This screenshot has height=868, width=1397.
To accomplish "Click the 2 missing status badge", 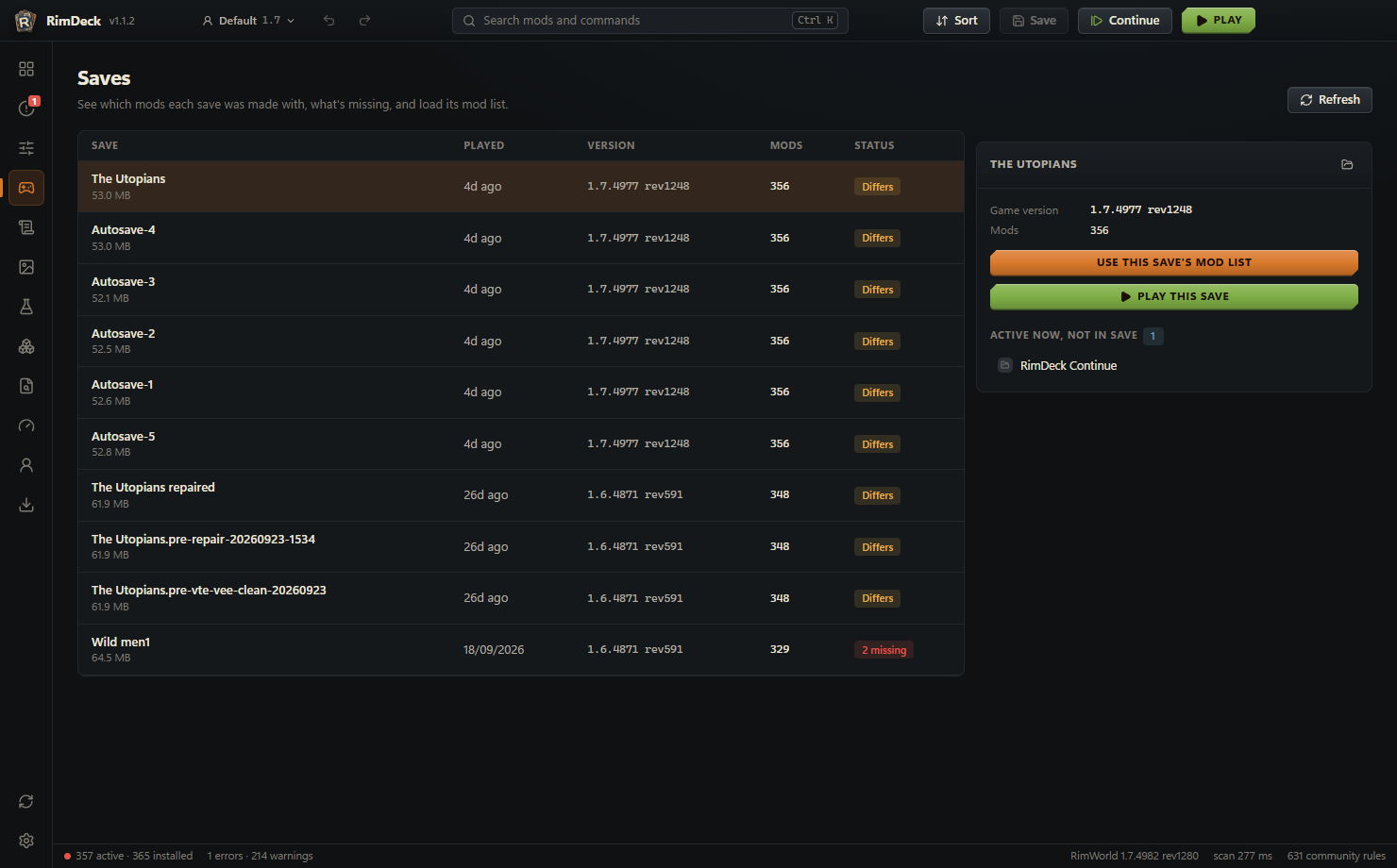I will [884, 650].
